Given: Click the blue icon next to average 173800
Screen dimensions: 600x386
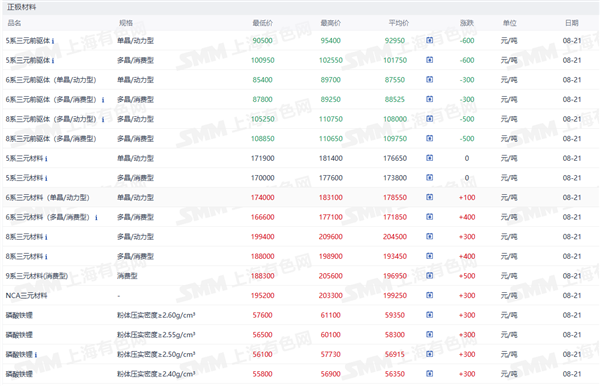Looking at the screenshot, I should point(429,178).
